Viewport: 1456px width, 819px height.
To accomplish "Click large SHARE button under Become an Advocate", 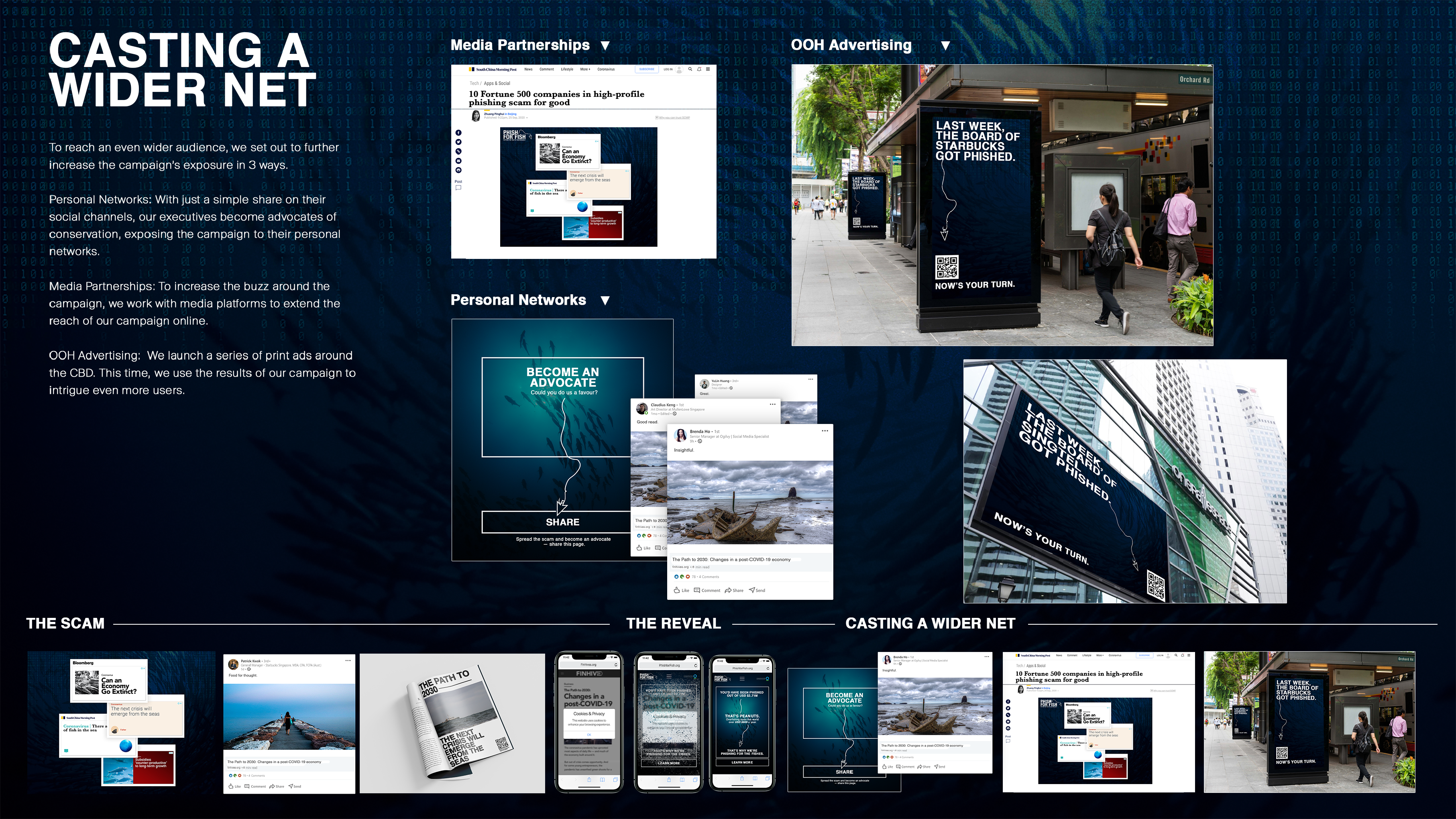I will 562,522.
